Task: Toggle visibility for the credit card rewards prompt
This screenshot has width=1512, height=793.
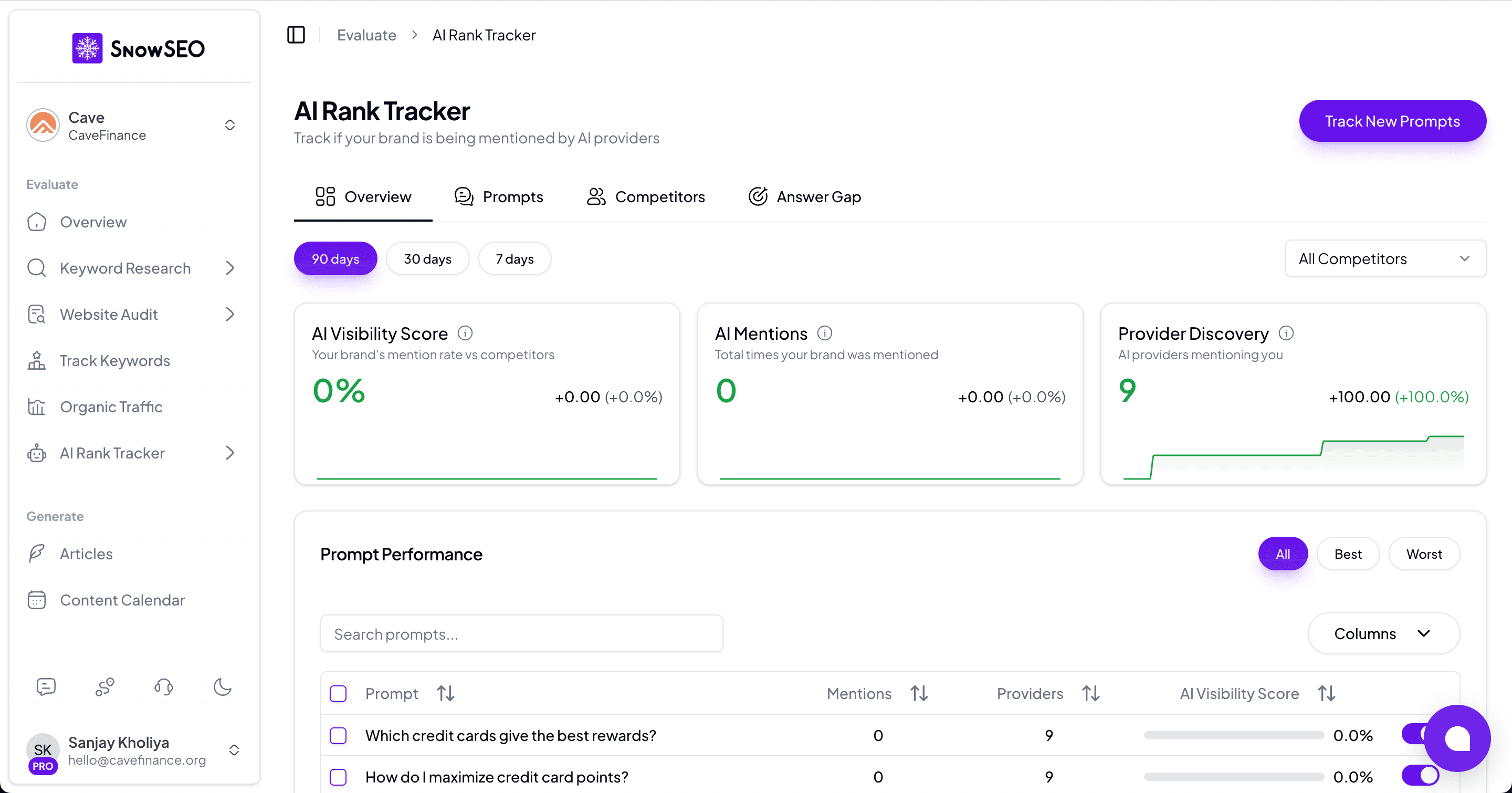Action: (x=1421, y=734)
